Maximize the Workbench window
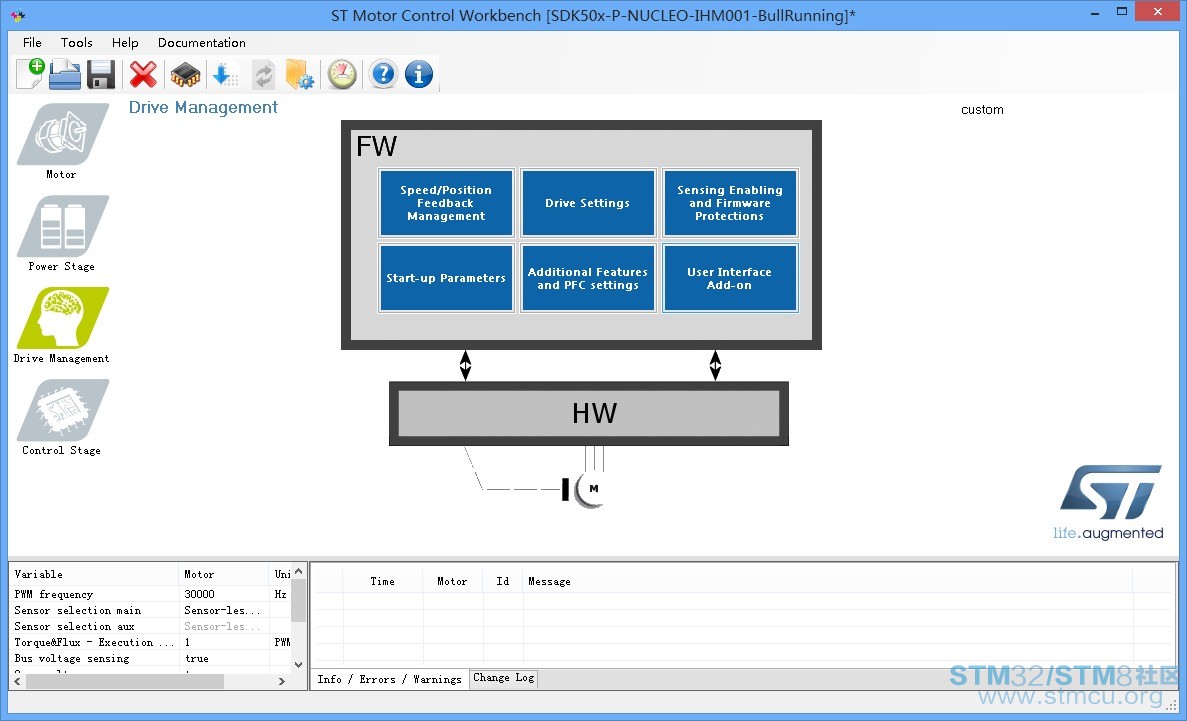 pos(1123,11)
